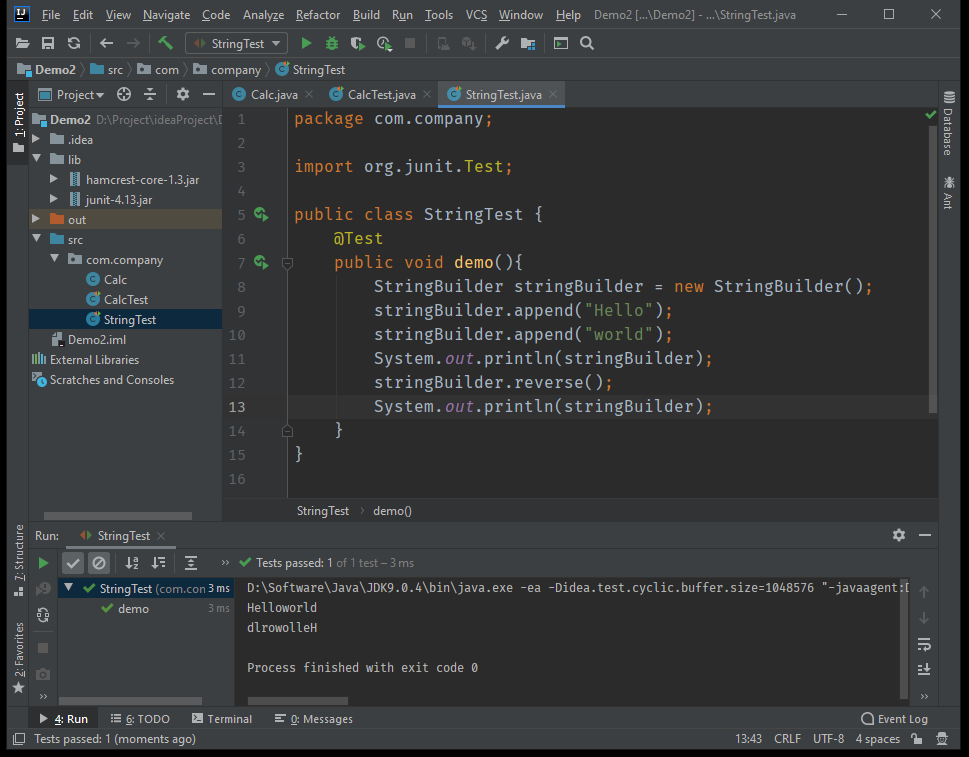This screenshot has width=969, height=757.
Task: Locate current file with crosshair icon
Action: point(124,94)
